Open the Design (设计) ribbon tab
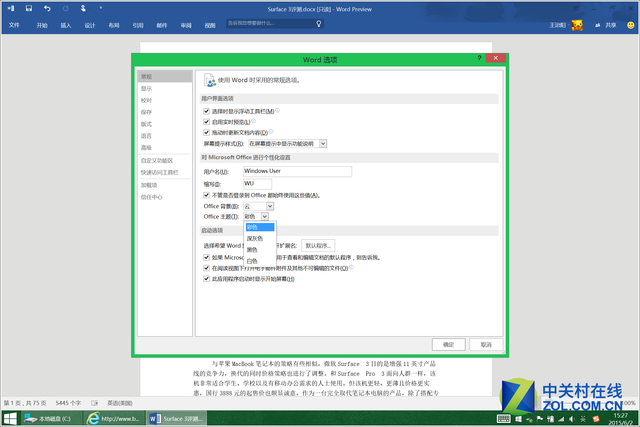The image size is (640, 427). (90, 25)
